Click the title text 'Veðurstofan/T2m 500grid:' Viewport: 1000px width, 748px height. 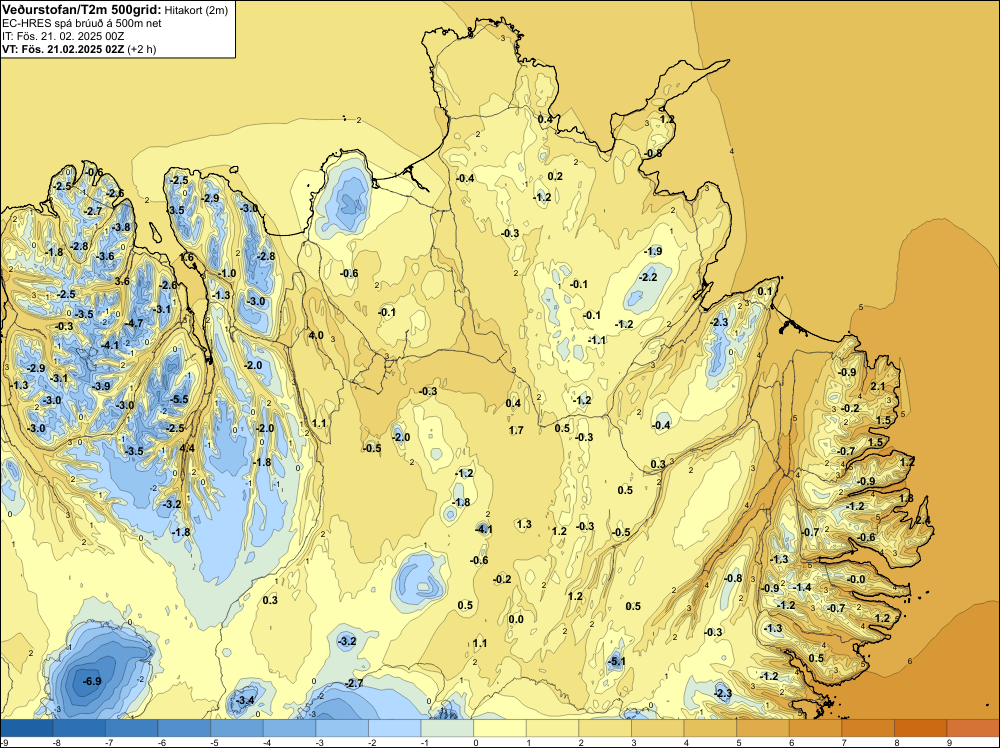point(82,10)
